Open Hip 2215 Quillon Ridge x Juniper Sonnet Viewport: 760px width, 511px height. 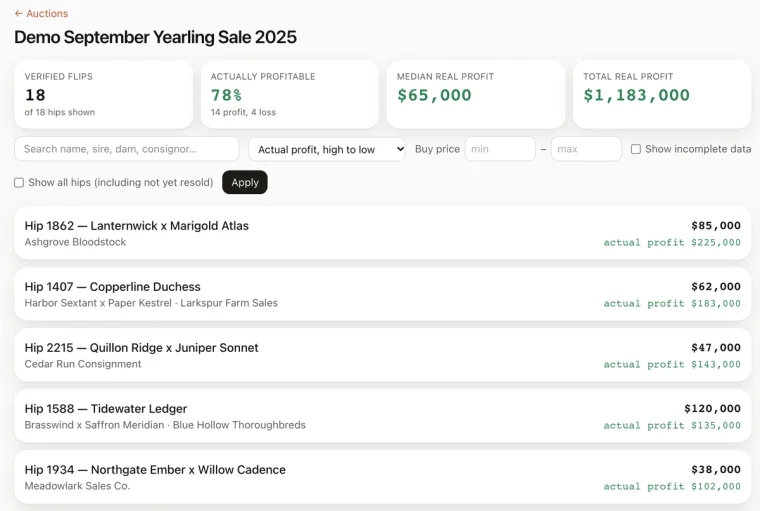[x=382, y=355]
